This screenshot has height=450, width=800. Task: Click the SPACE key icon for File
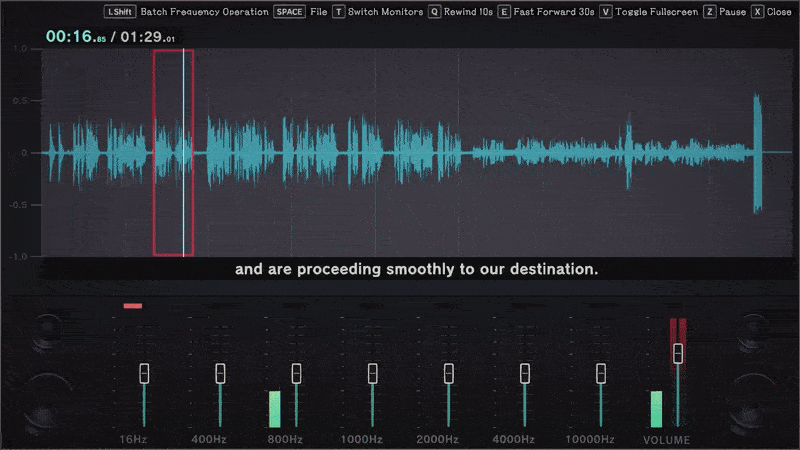pyautogui.click(x=289, y=12)
